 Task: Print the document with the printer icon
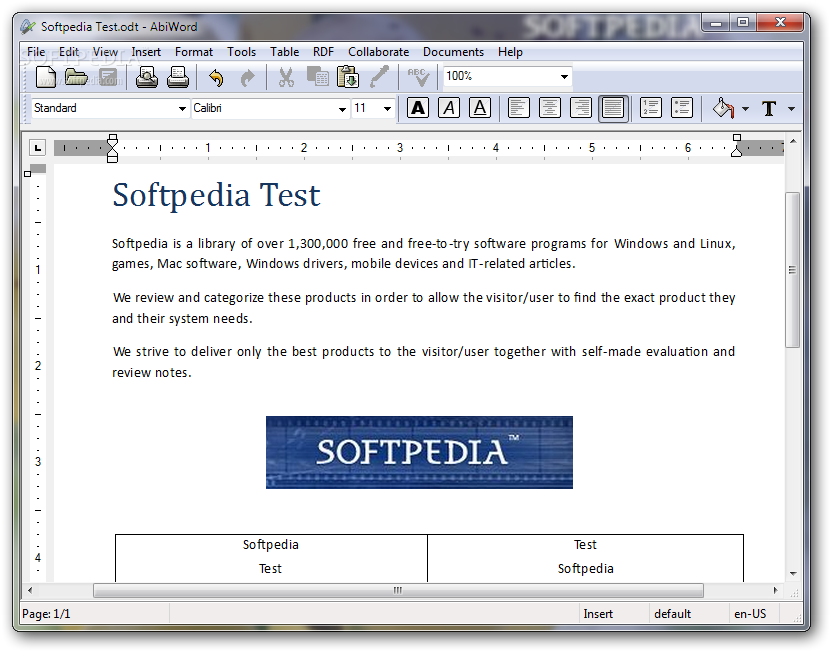pyautogui.click(x=178, y=77)
